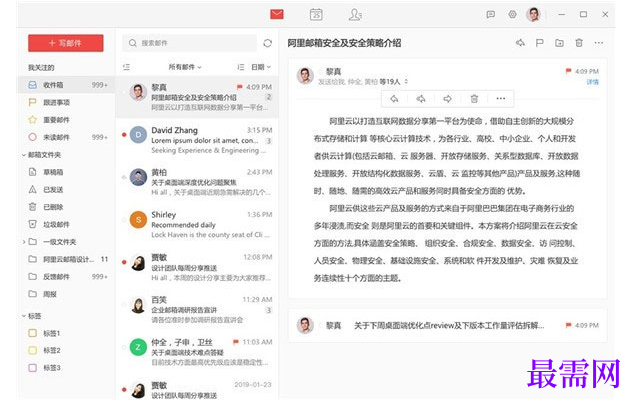Image resolution: width=639 pixels, height=405 pixels.
Task: Open the 草稿箱 drafts folder
Action: coord(66,172)
